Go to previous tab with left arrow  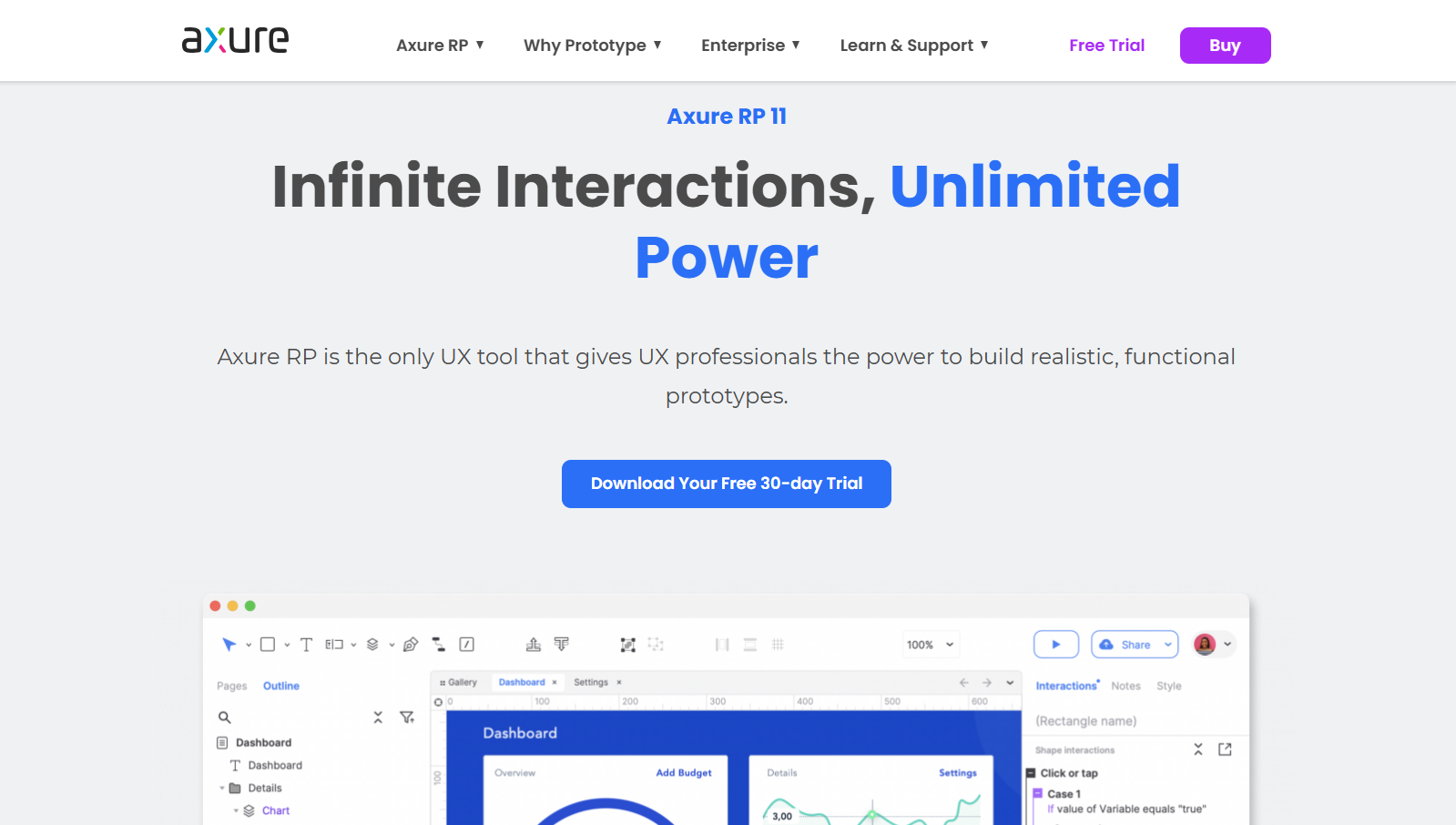964,682
